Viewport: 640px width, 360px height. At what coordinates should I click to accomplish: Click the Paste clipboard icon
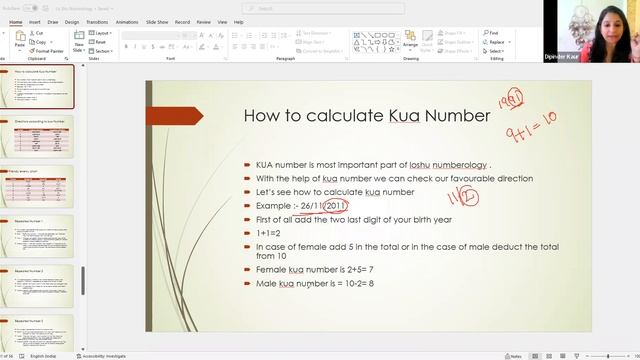pos(20,36)
